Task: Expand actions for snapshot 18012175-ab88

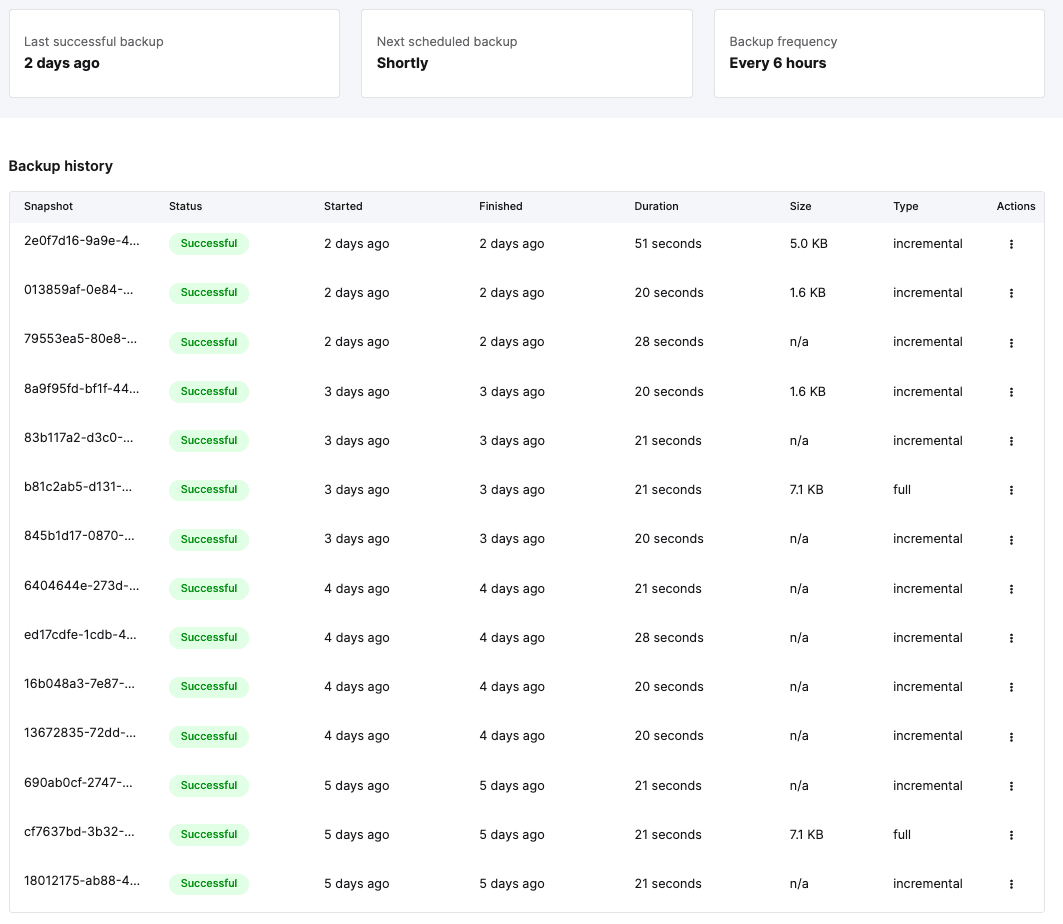Action: [x=1011, y=884]
